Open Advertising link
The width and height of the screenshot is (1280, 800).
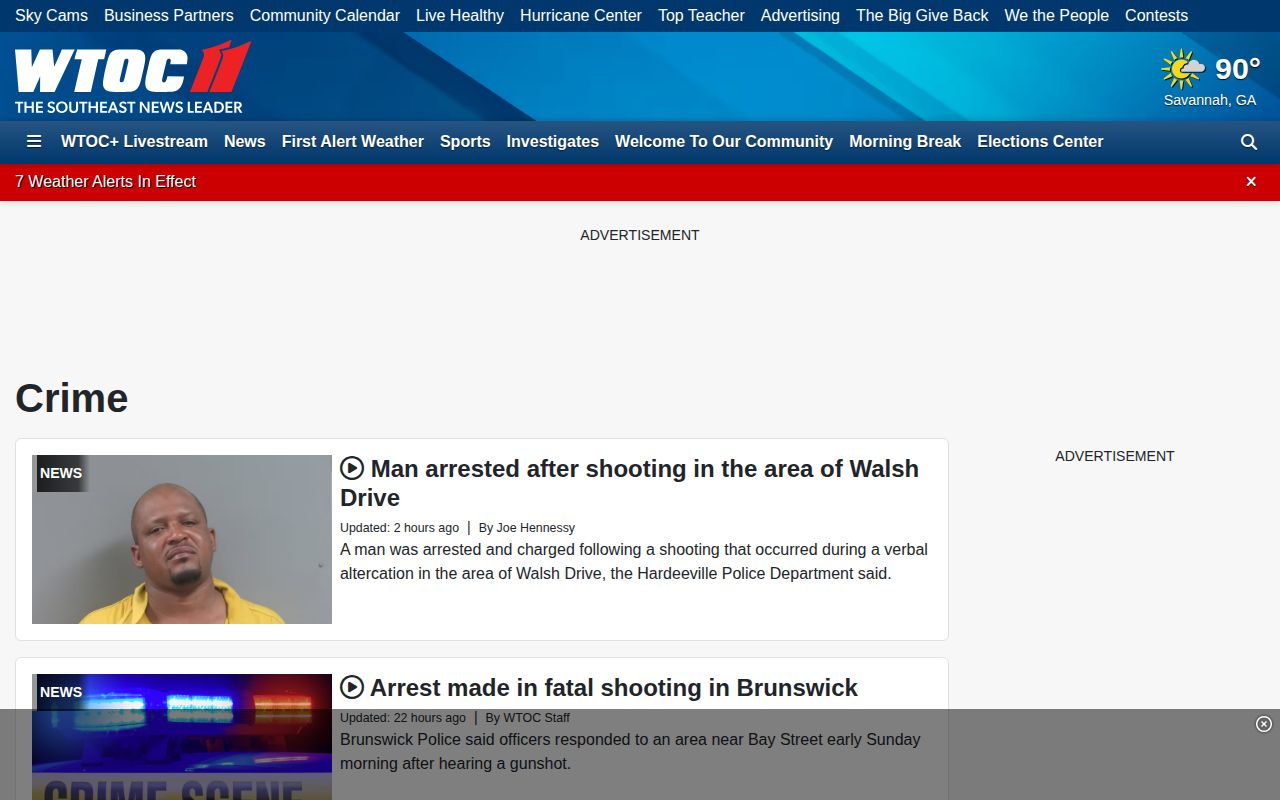800,15
